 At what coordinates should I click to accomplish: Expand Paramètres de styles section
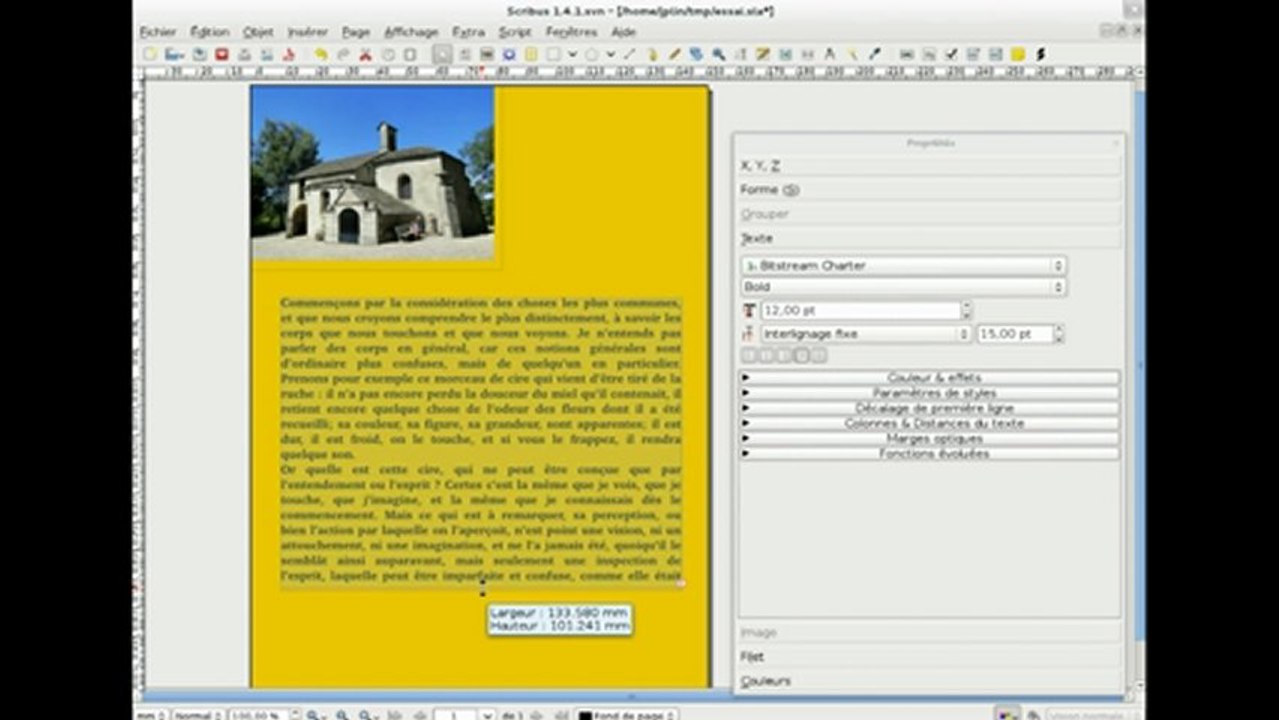pyautogui.click(x=929, y=393)
